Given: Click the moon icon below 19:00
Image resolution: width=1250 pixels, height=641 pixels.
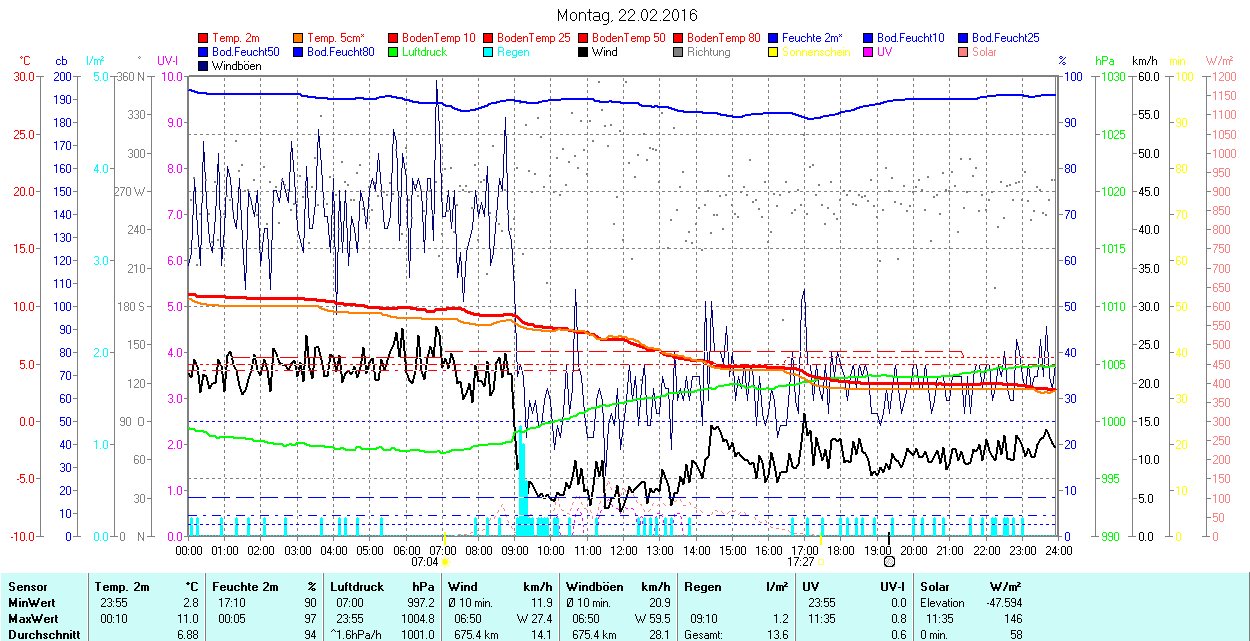Looking at the screenshot, I should 889,563.
